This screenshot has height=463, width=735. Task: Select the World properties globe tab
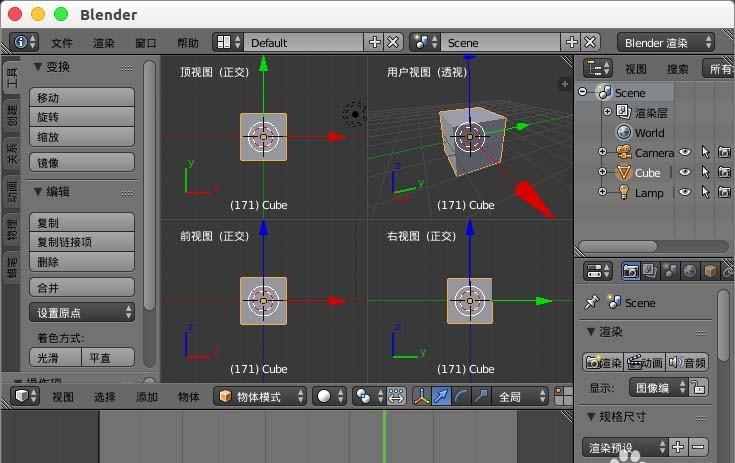[x=690, y=271]
